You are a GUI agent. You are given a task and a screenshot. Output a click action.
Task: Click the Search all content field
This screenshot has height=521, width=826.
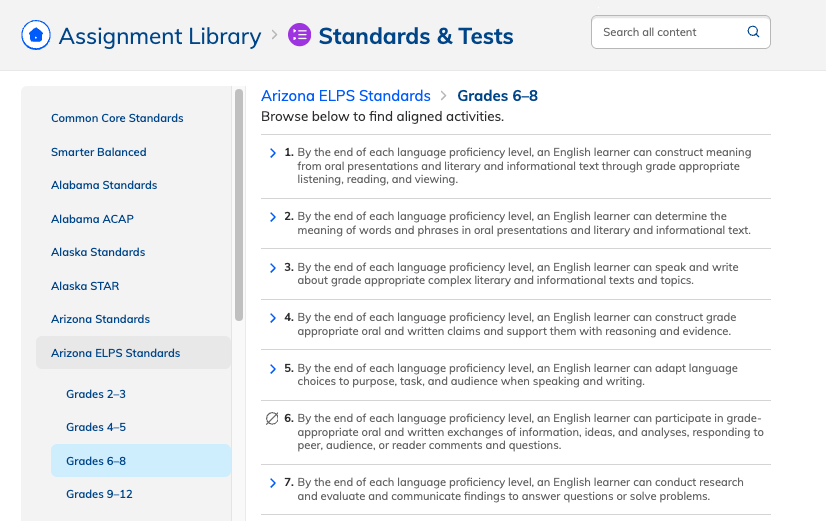(670, 32)
